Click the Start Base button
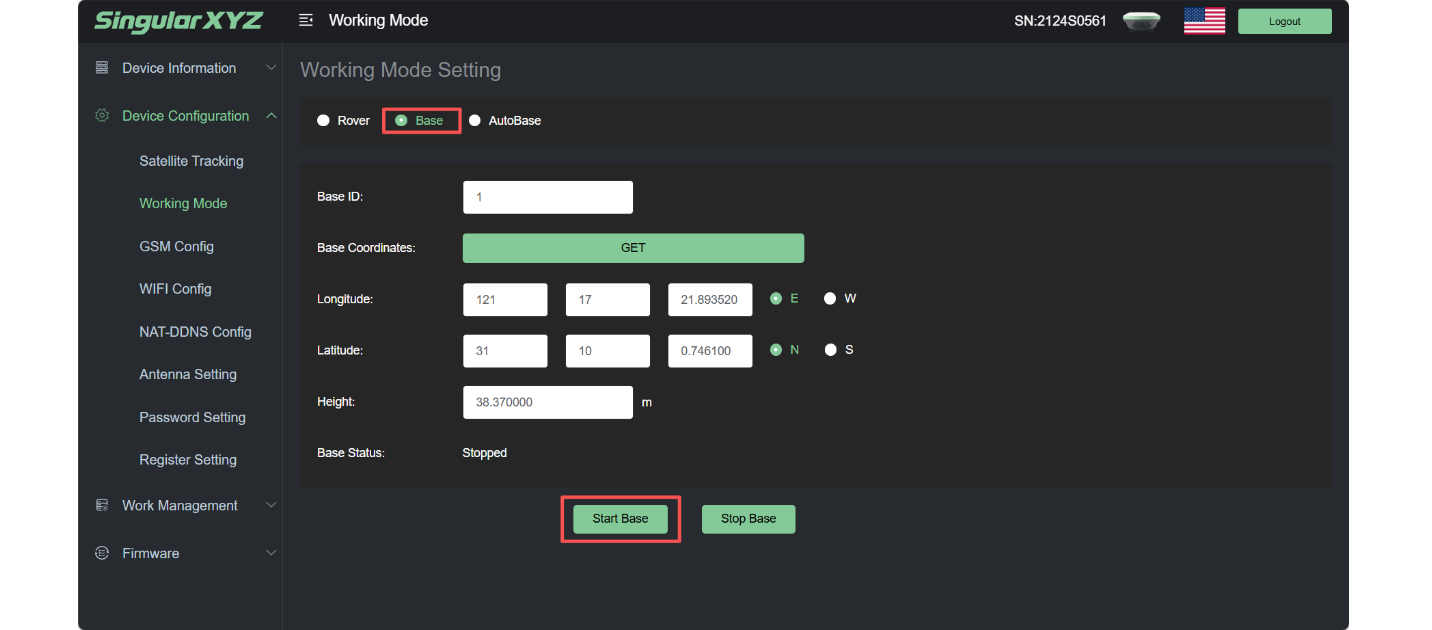The width and height of the screenshot is (1432, 630). pyautogui.click(x=620, y=519)
